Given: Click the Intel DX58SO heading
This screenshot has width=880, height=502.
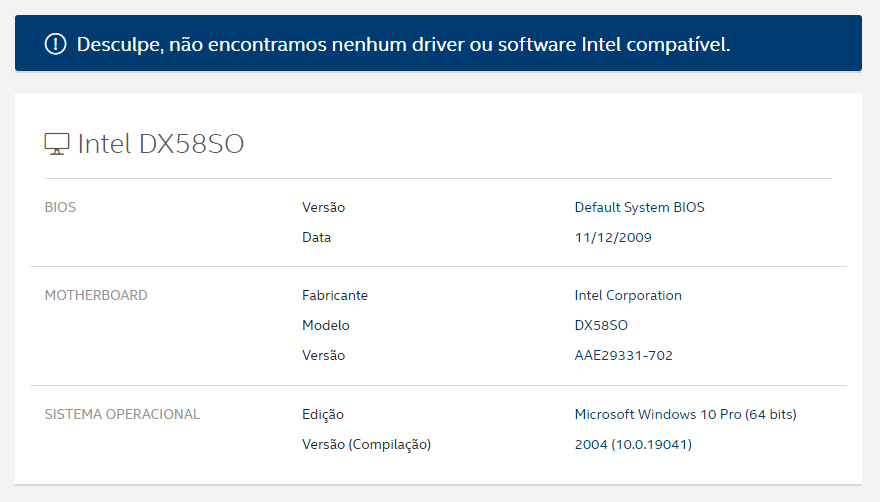Looking at the screenshot, I should coord(161,144).
